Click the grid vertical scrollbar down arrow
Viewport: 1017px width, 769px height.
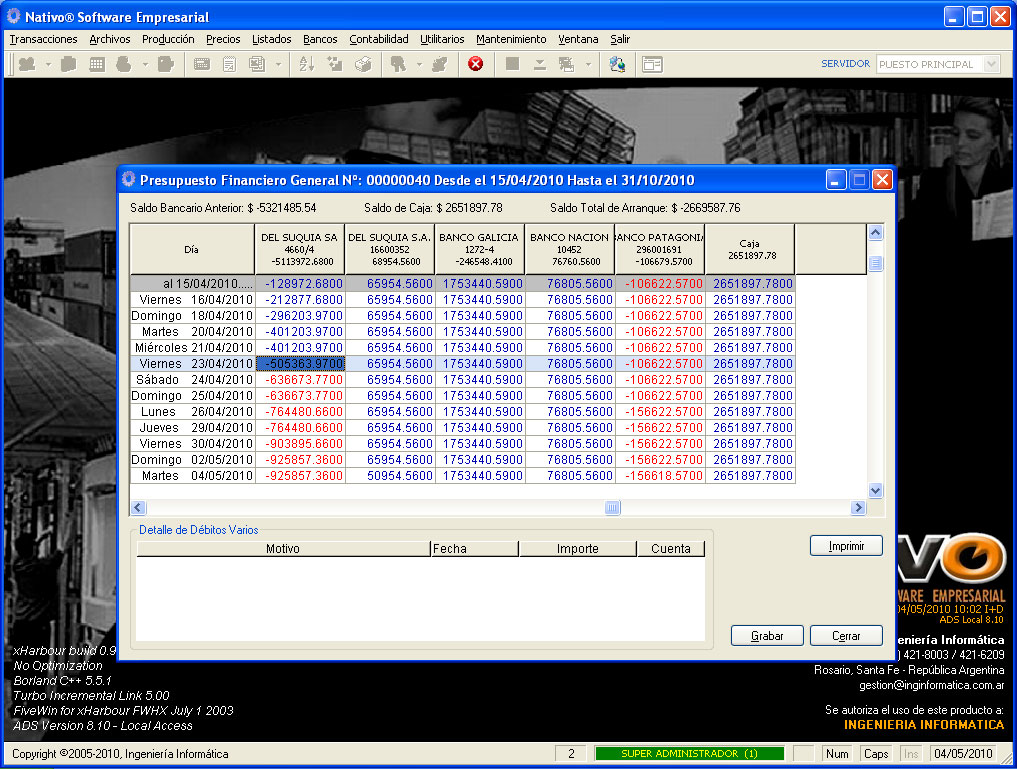point(876,491)
